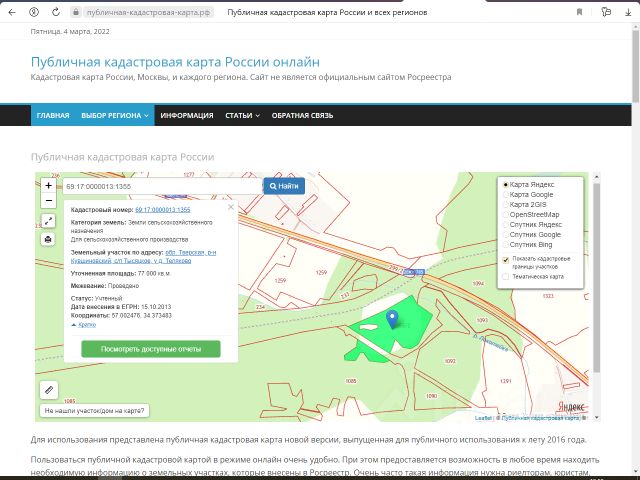Open downloads with the download arrow icon

coord(628,12)
